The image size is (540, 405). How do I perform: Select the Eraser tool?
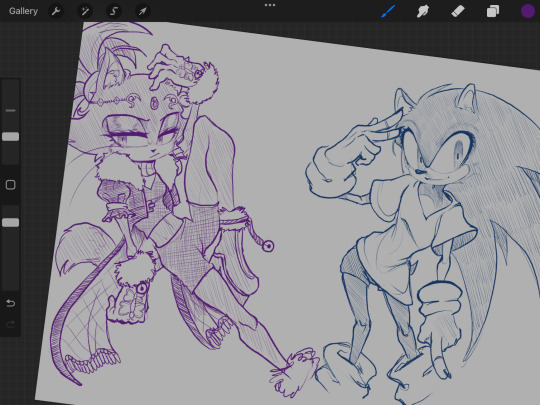click(458, 11)
